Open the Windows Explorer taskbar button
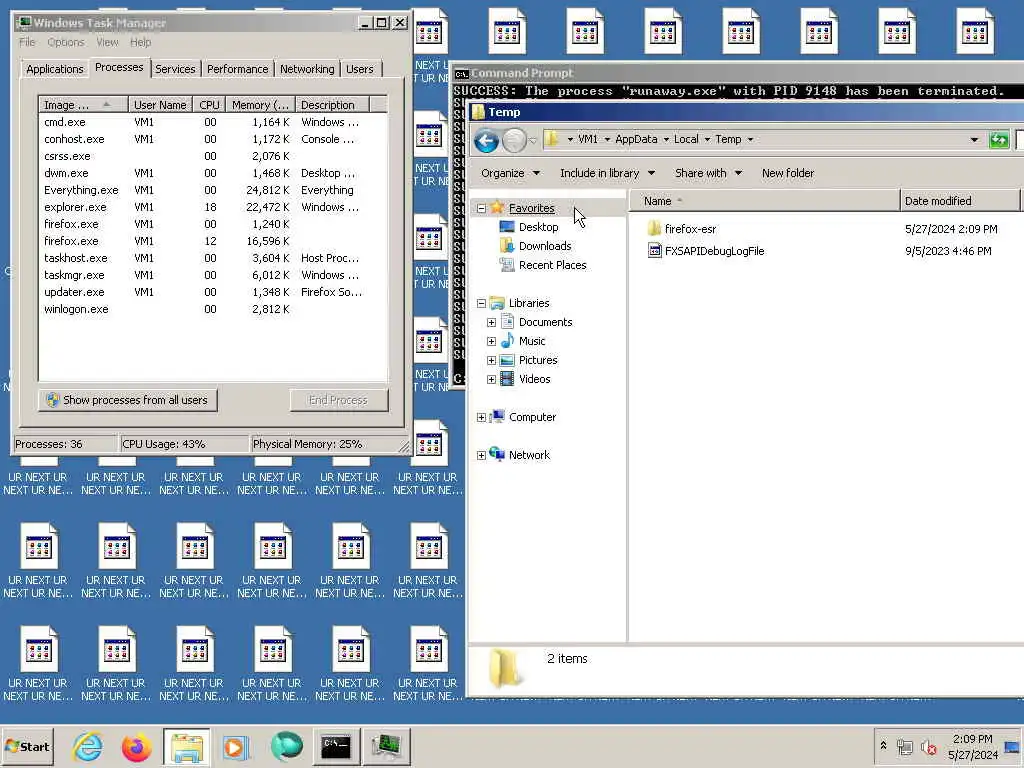The image size is (1024, 768). point(187,746)
